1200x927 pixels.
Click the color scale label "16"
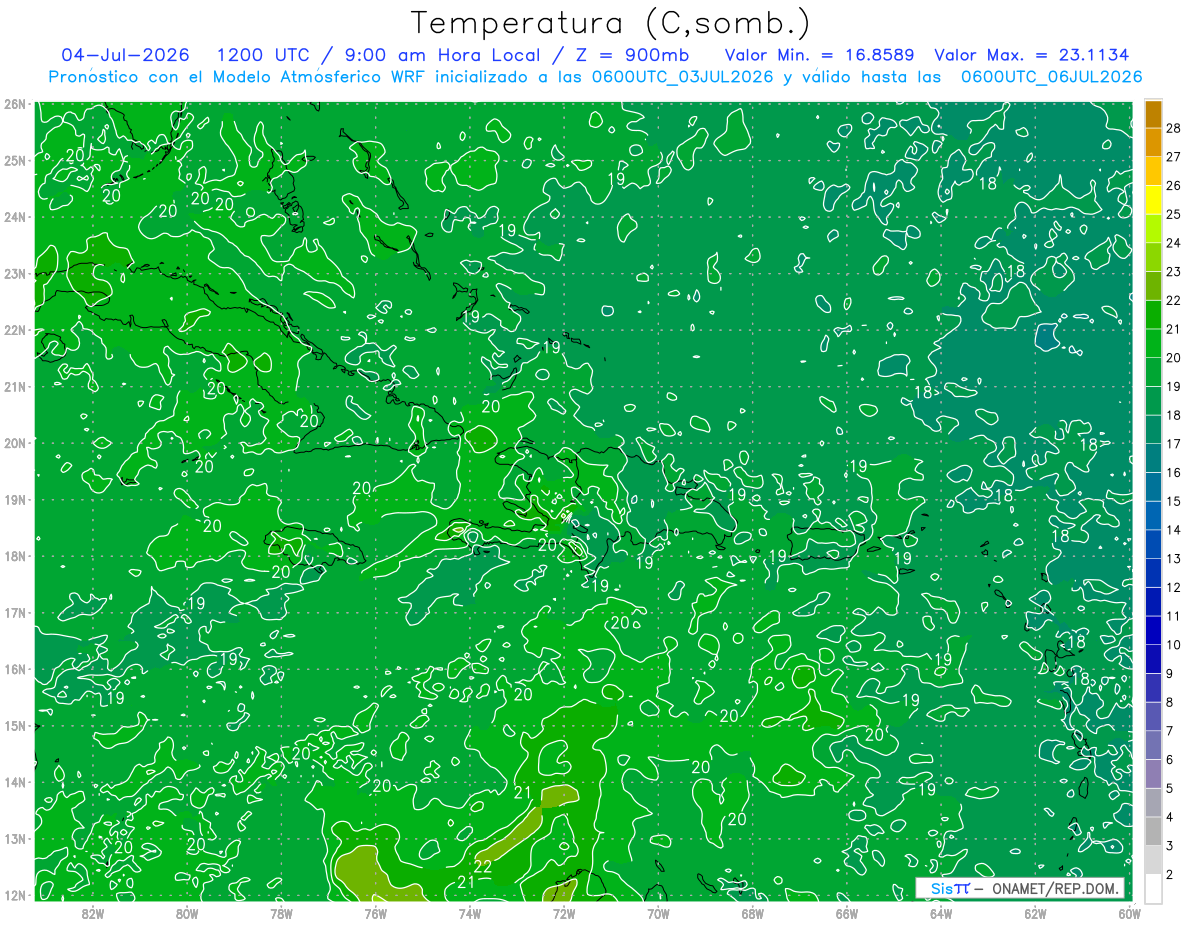(1173, 472)
